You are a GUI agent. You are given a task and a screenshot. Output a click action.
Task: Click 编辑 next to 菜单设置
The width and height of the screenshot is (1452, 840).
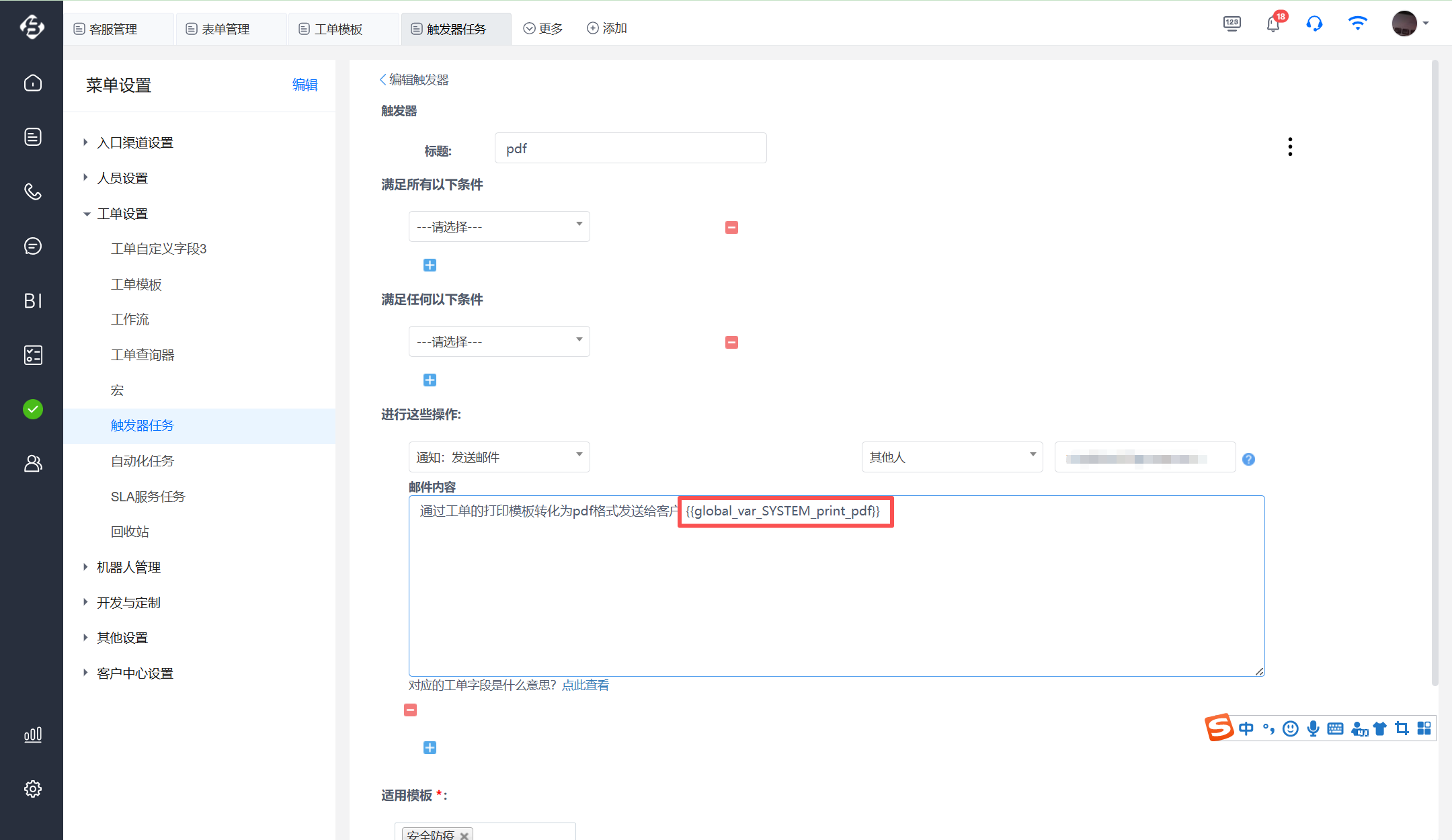point(305,85)
